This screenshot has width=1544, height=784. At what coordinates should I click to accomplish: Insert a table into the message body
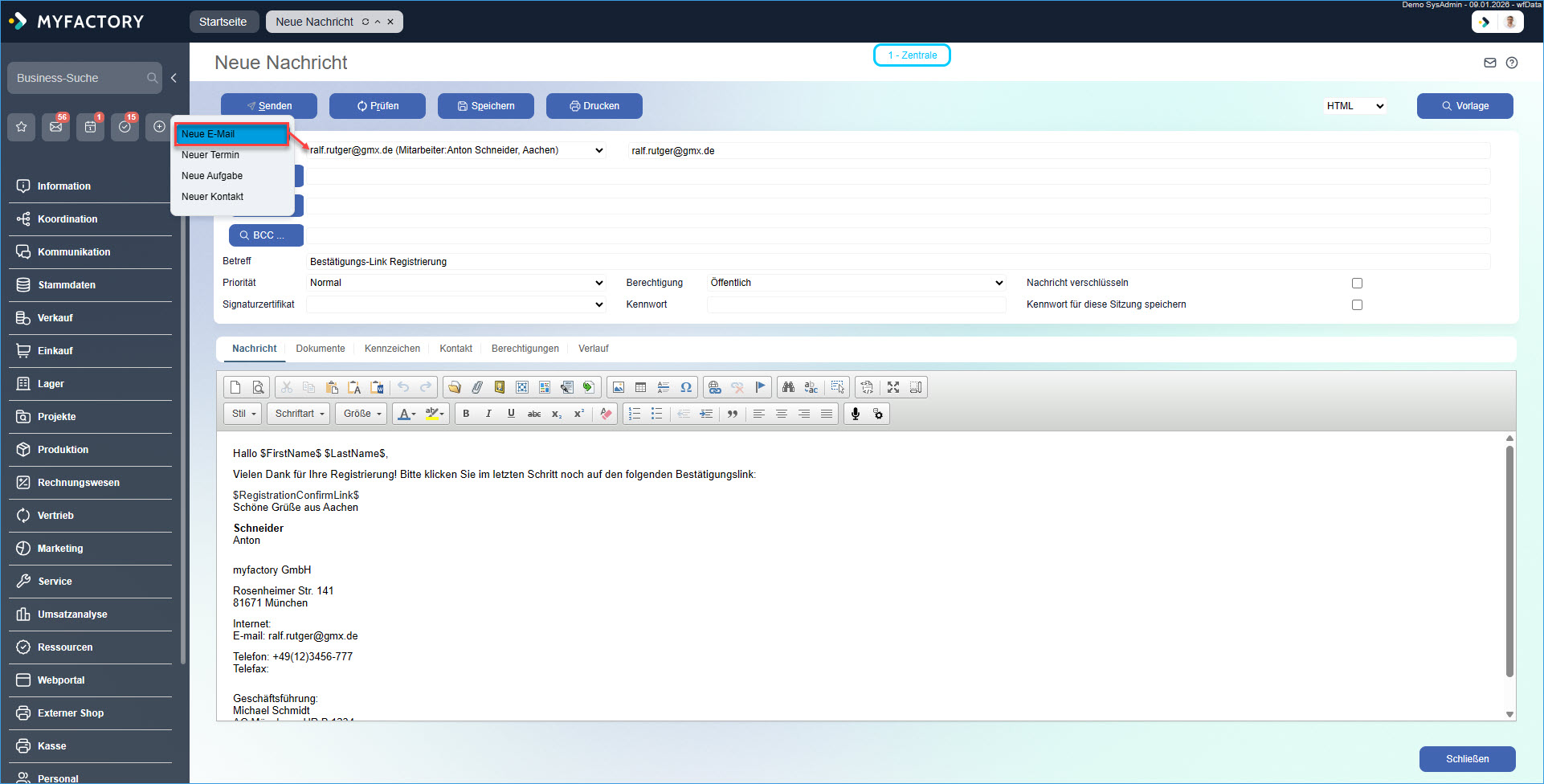[x=641, y=387]
